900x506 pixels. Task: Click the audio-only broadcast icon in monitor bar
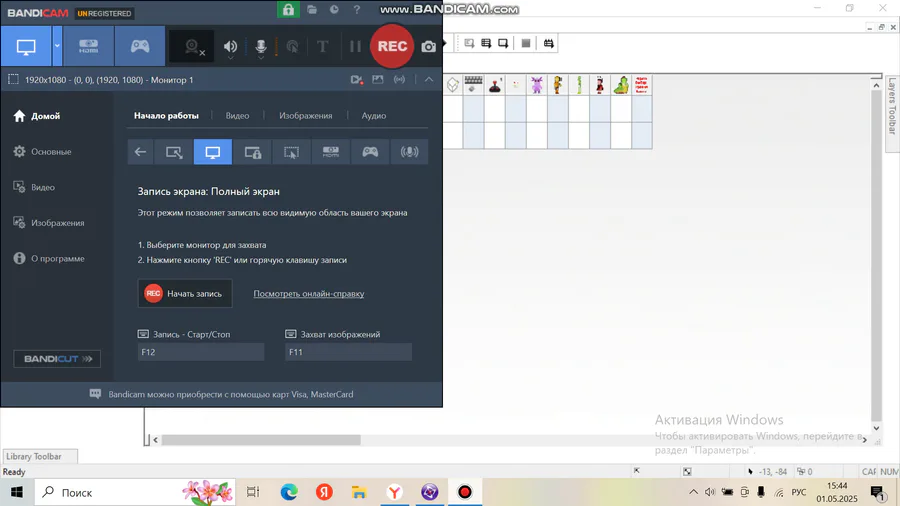point(399,80)
